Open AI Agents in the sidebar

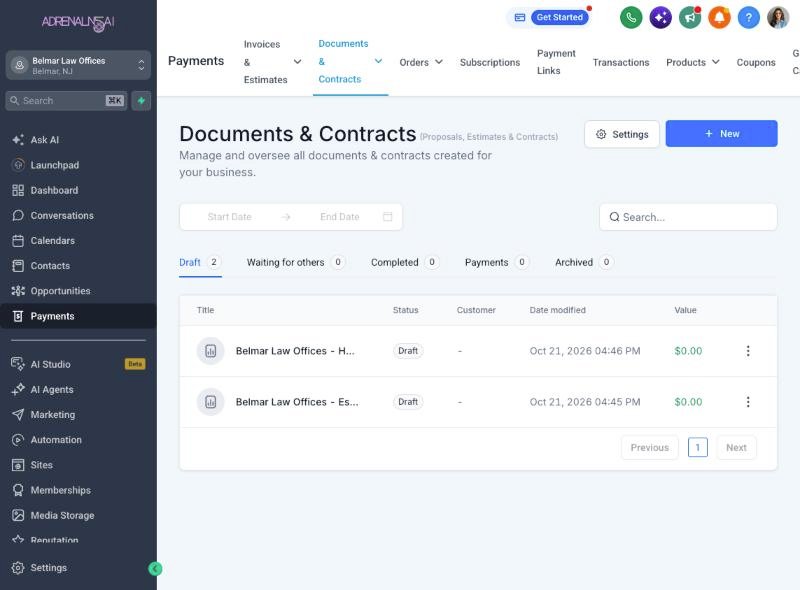(x=52, y=389)
